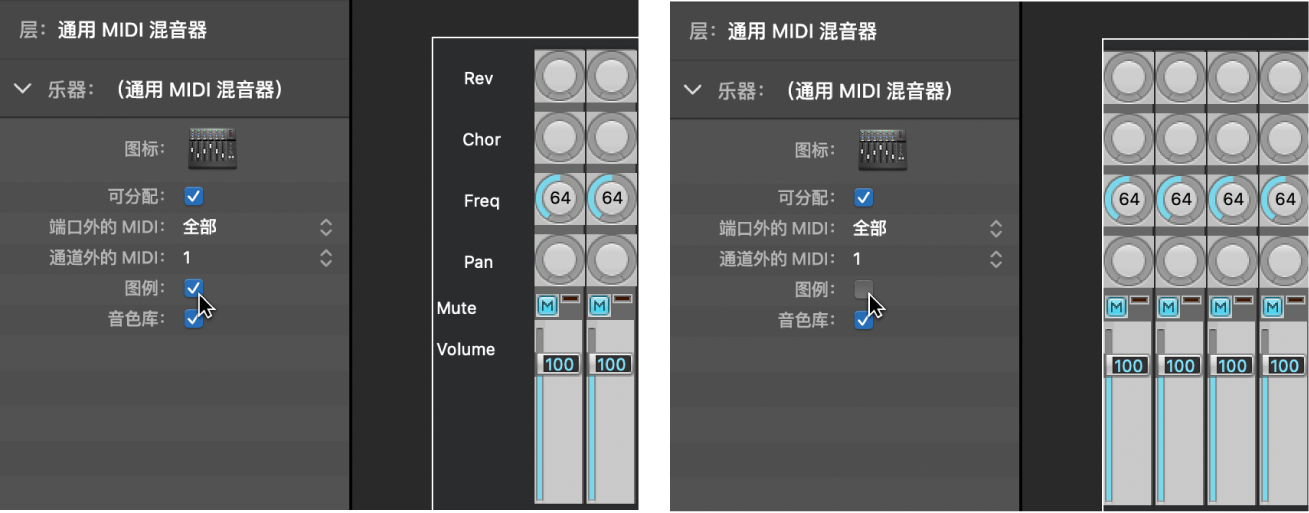1309x513 pixels.
Task: Click the 乐器 object name in left inspector
Action: click(198, 89)
